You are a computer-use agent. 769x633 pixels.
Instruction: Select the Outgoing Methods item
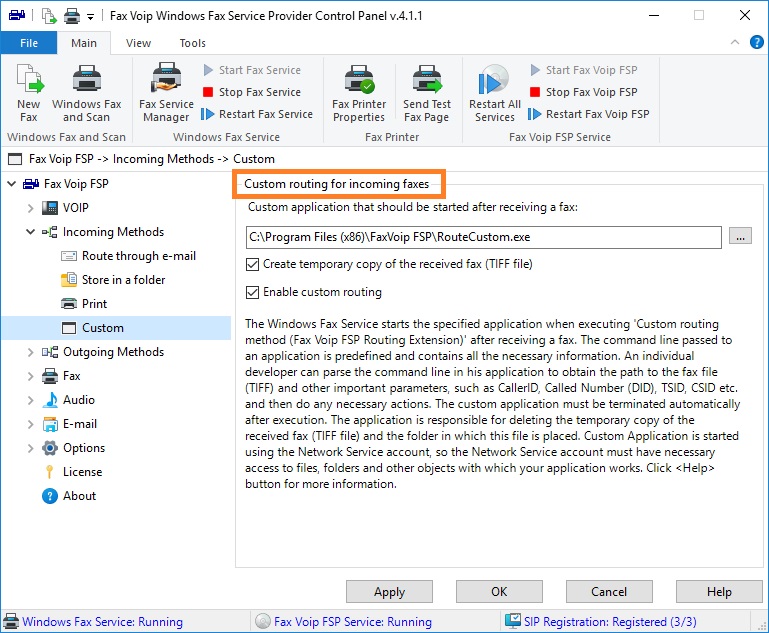[x=103, y=352]
